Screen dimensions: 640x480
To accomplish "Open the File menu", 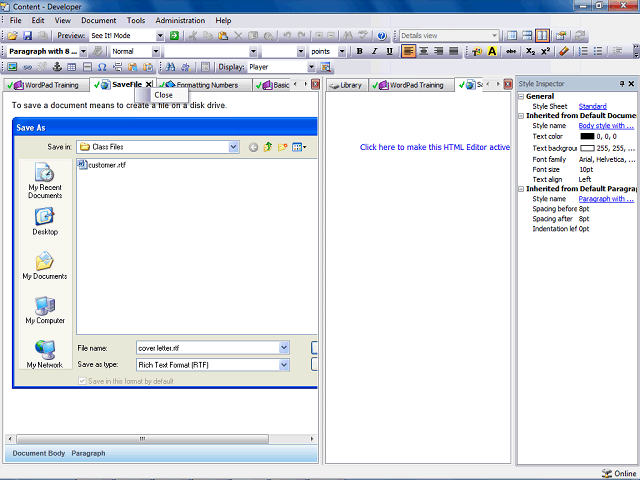I will click(16, 20).
